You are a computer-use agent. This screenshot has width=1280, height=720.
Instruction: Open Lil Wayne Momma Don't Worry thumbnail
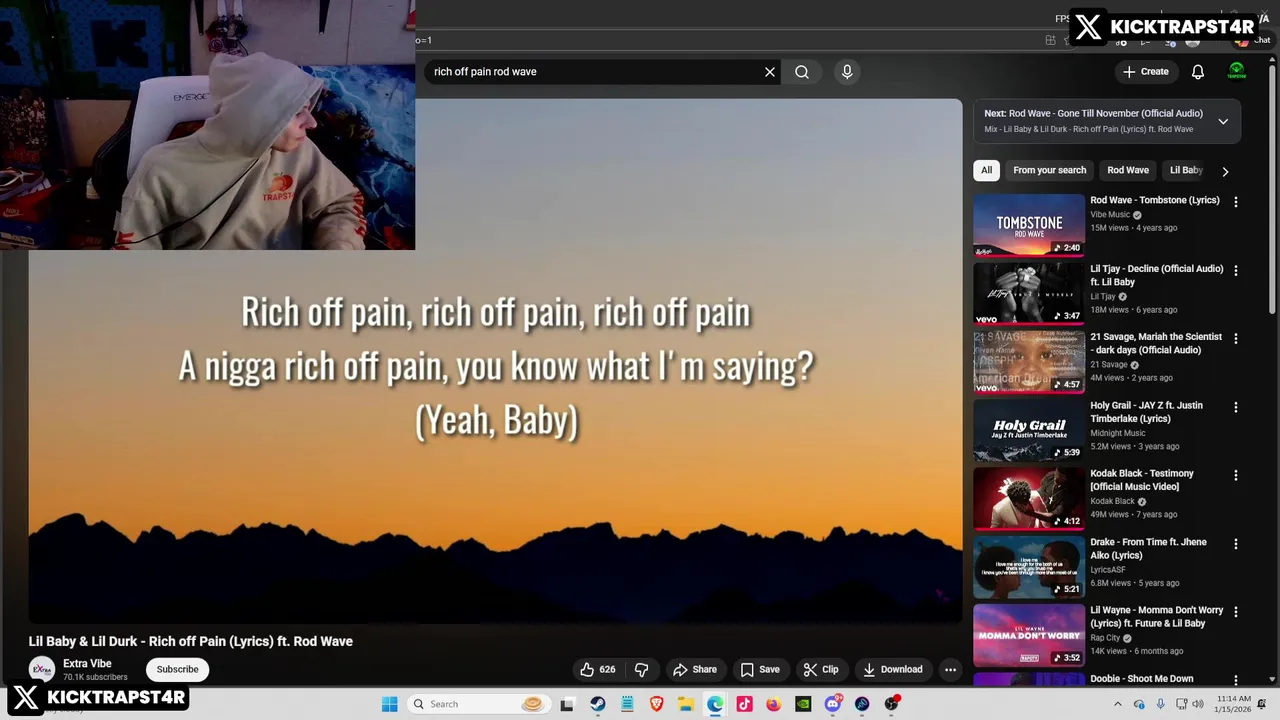[x=1029, y=635]
